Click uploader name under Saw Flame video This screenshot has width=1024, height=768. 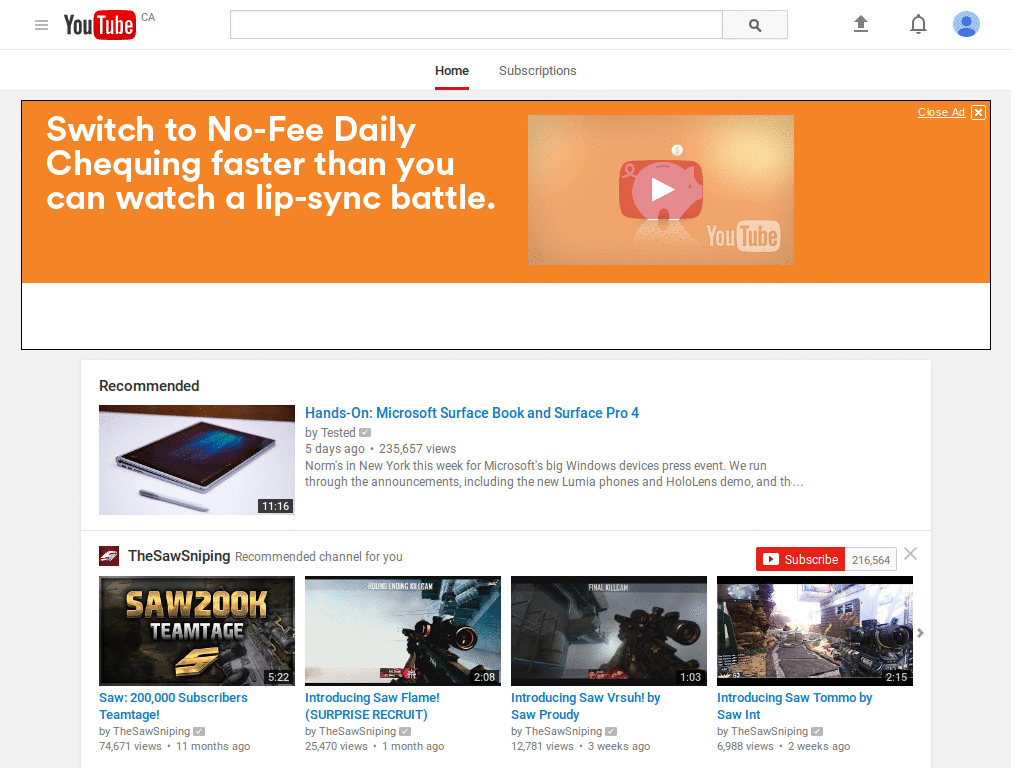(357, 731)
